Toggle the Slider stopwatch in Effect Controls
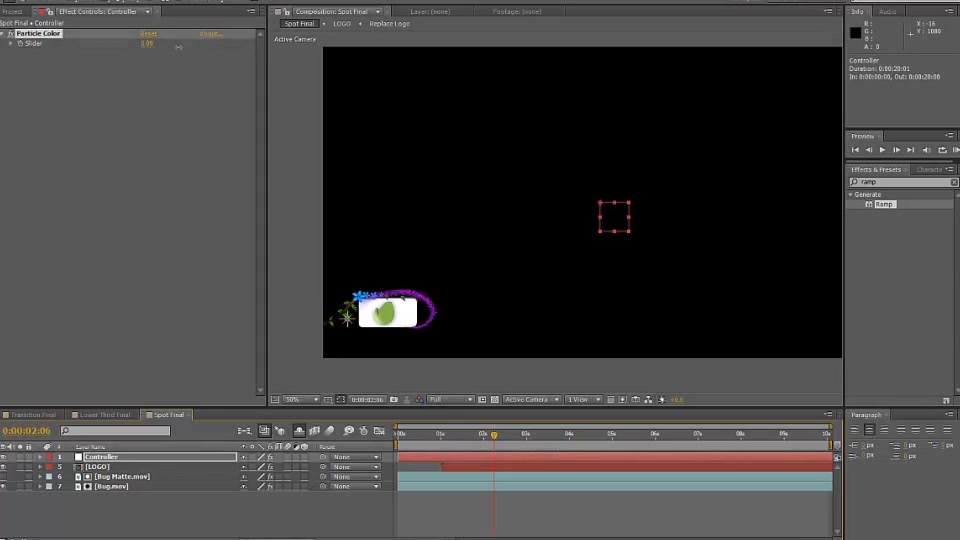Viewport: 960px width, 540px height. (20, 43)
